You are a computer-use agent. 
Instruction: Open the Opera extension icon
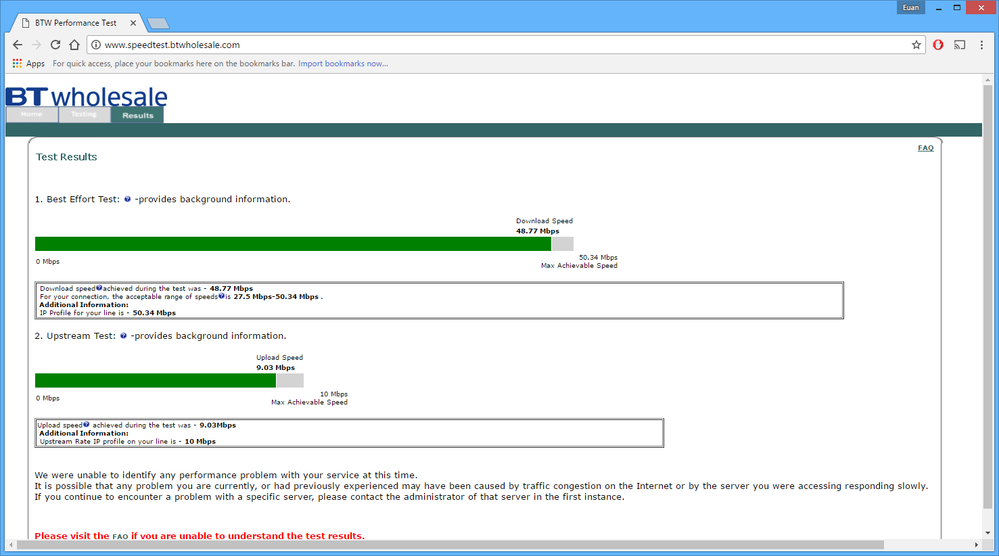pyautogui.click(x=938, y=45)
